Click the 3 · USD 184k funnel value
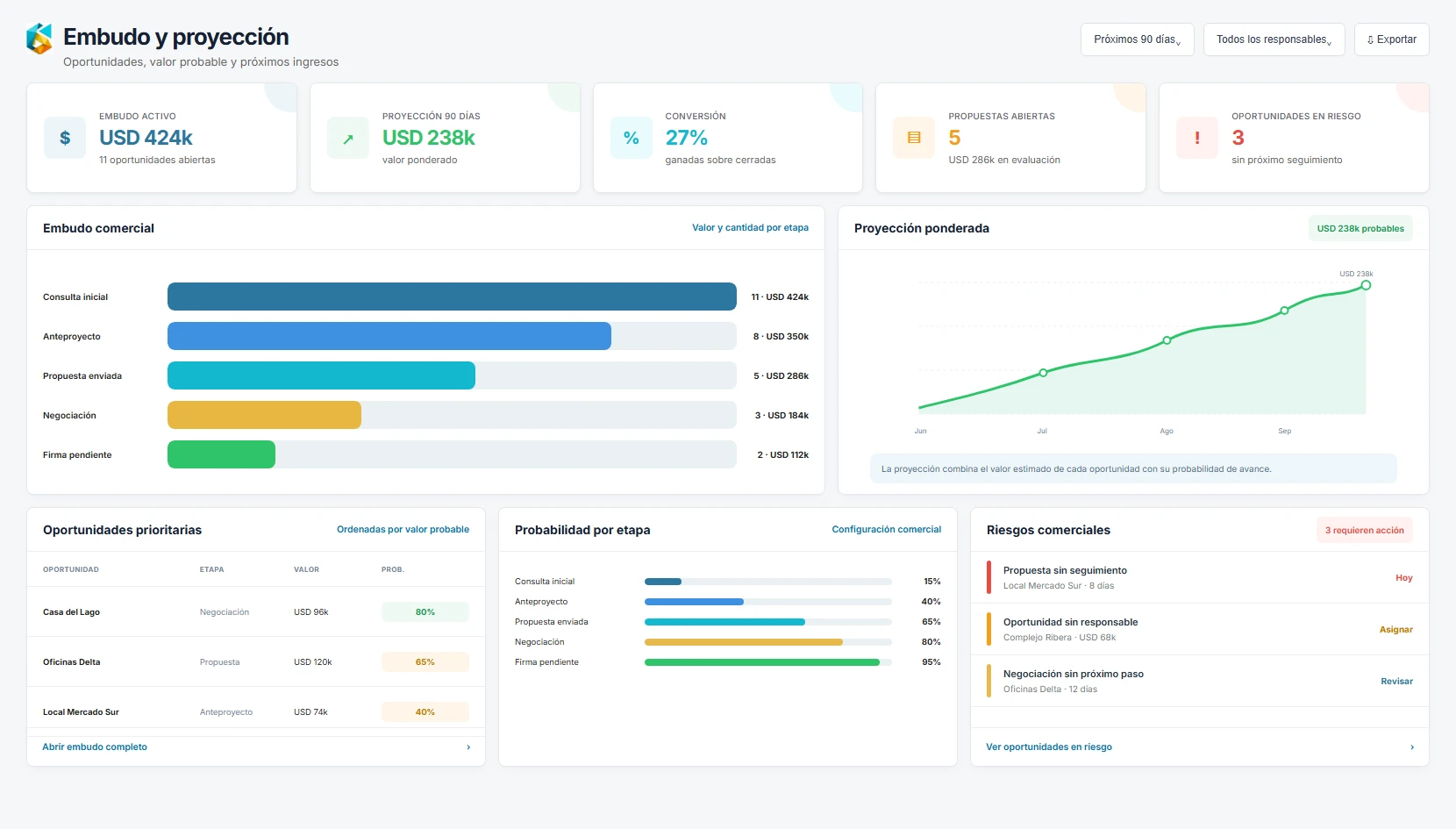The image size is (1456, 829). pos(782,415)
